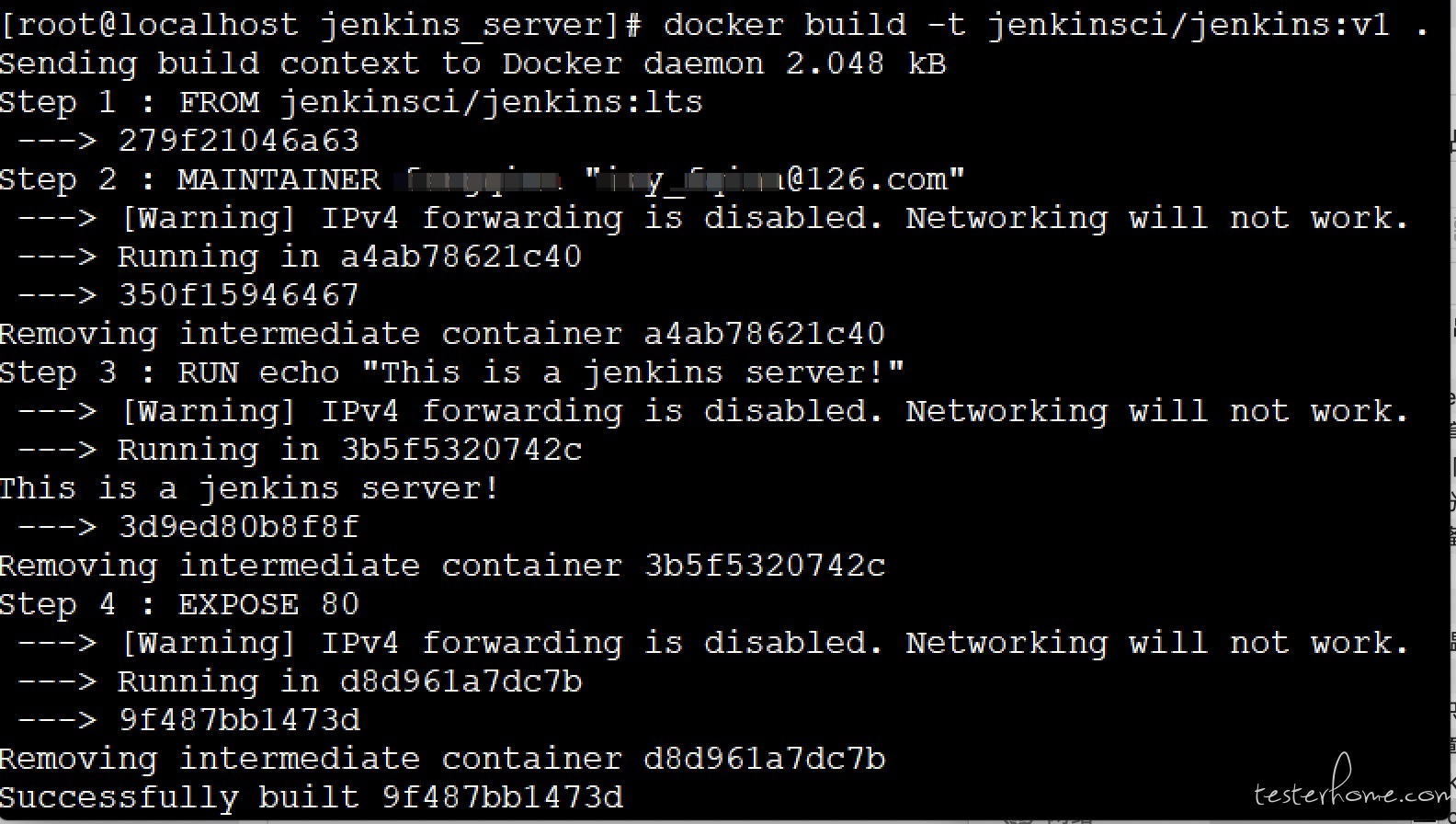The height and width of the screenshot is (824, 1456).
Task: Click the layer ID 3d9ed80b8f8f
Action: pos(239,527)
